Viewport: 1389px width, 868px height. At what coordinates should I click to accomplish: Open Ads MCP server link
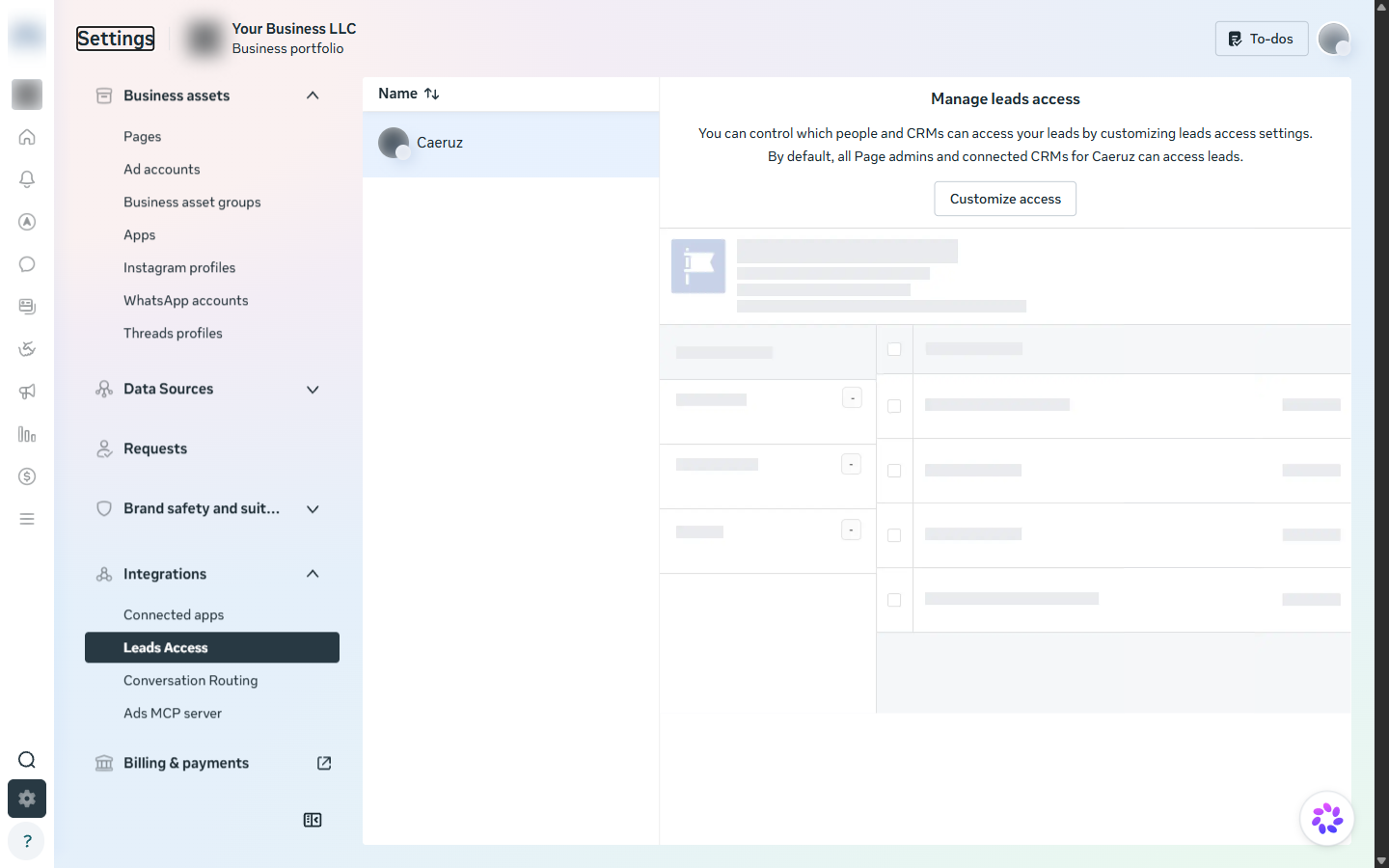(173, 714)
